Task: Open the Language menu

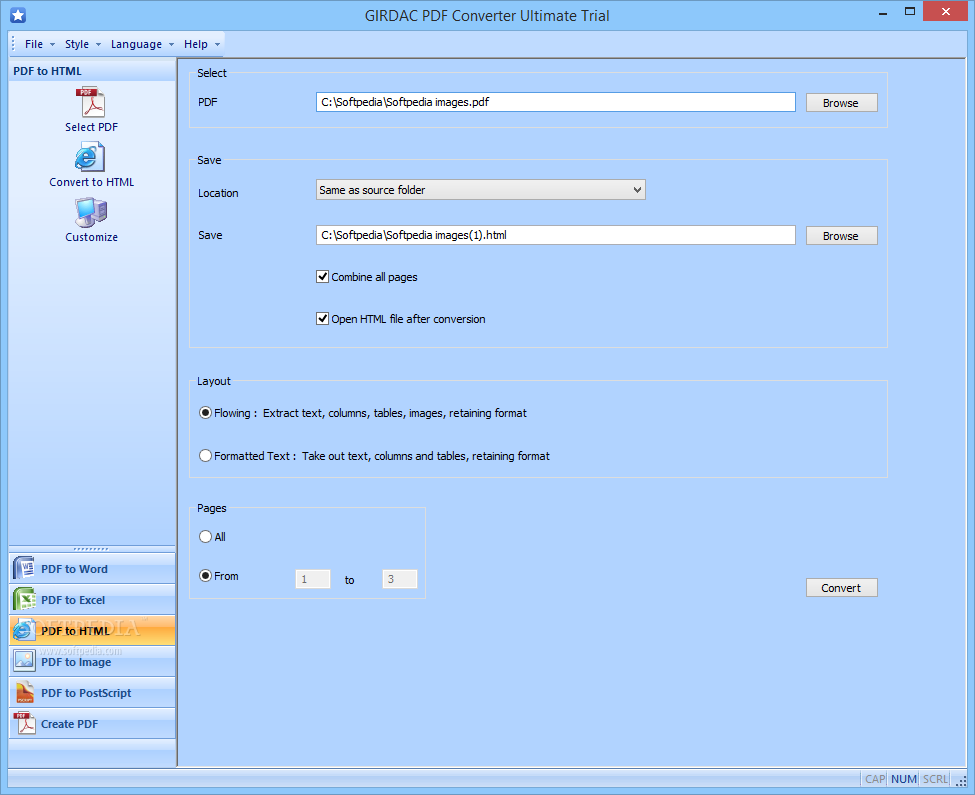Action: tap(136, 44)
